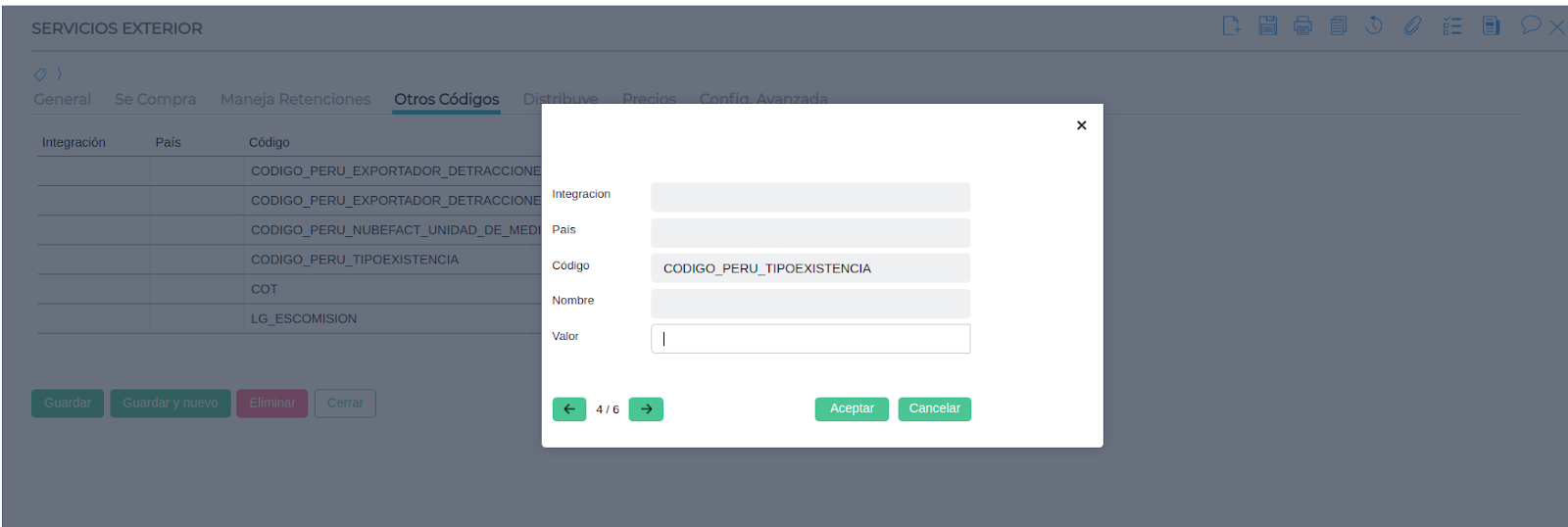The height and width of the screenshot is (527, 1568).
Task: Open the history clock icon
Action: click(1374, 26)
